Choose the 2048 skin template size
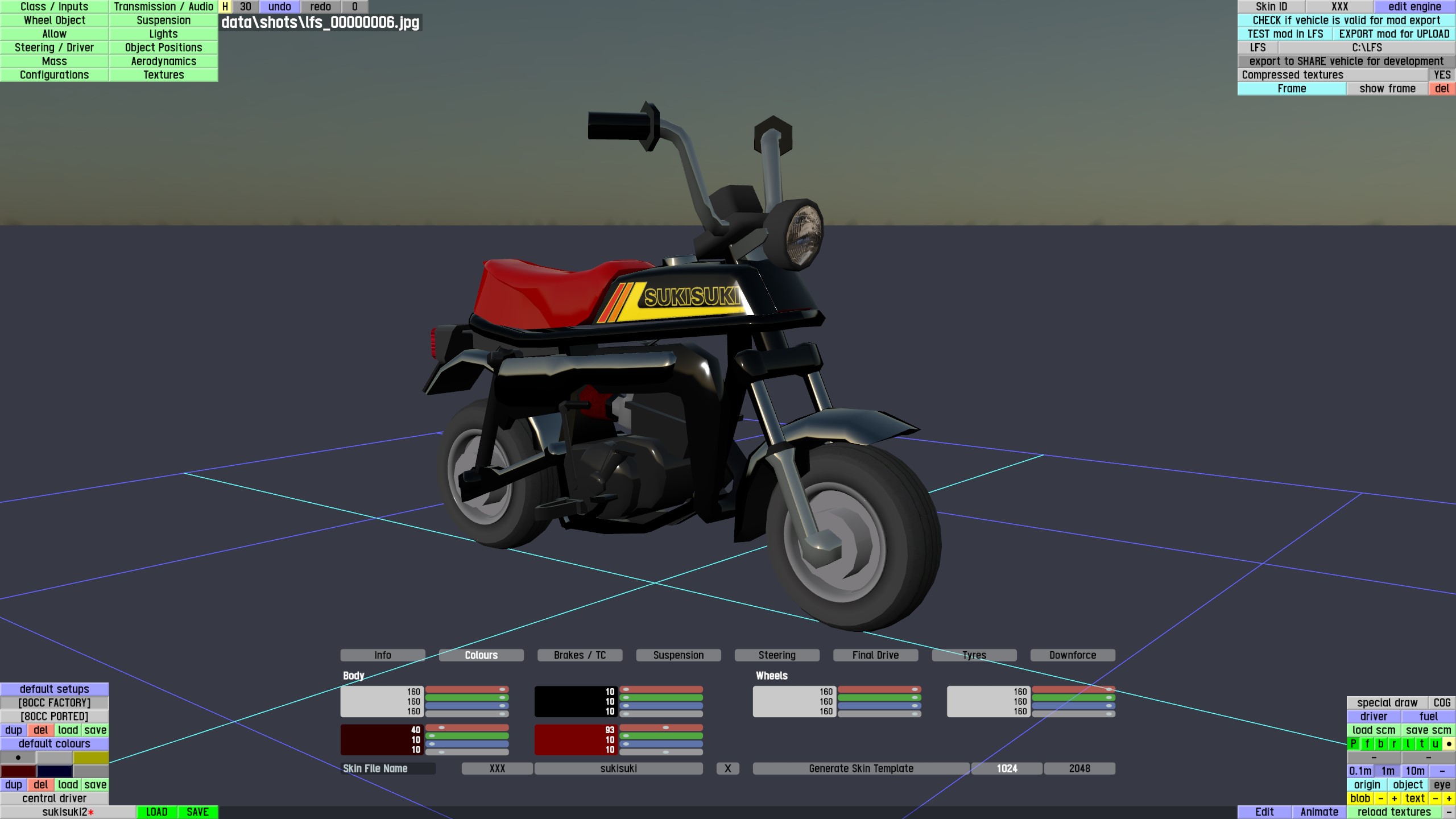Image resolution: width=1456 pixels, height=819 pixels. tap(1079, 768)
